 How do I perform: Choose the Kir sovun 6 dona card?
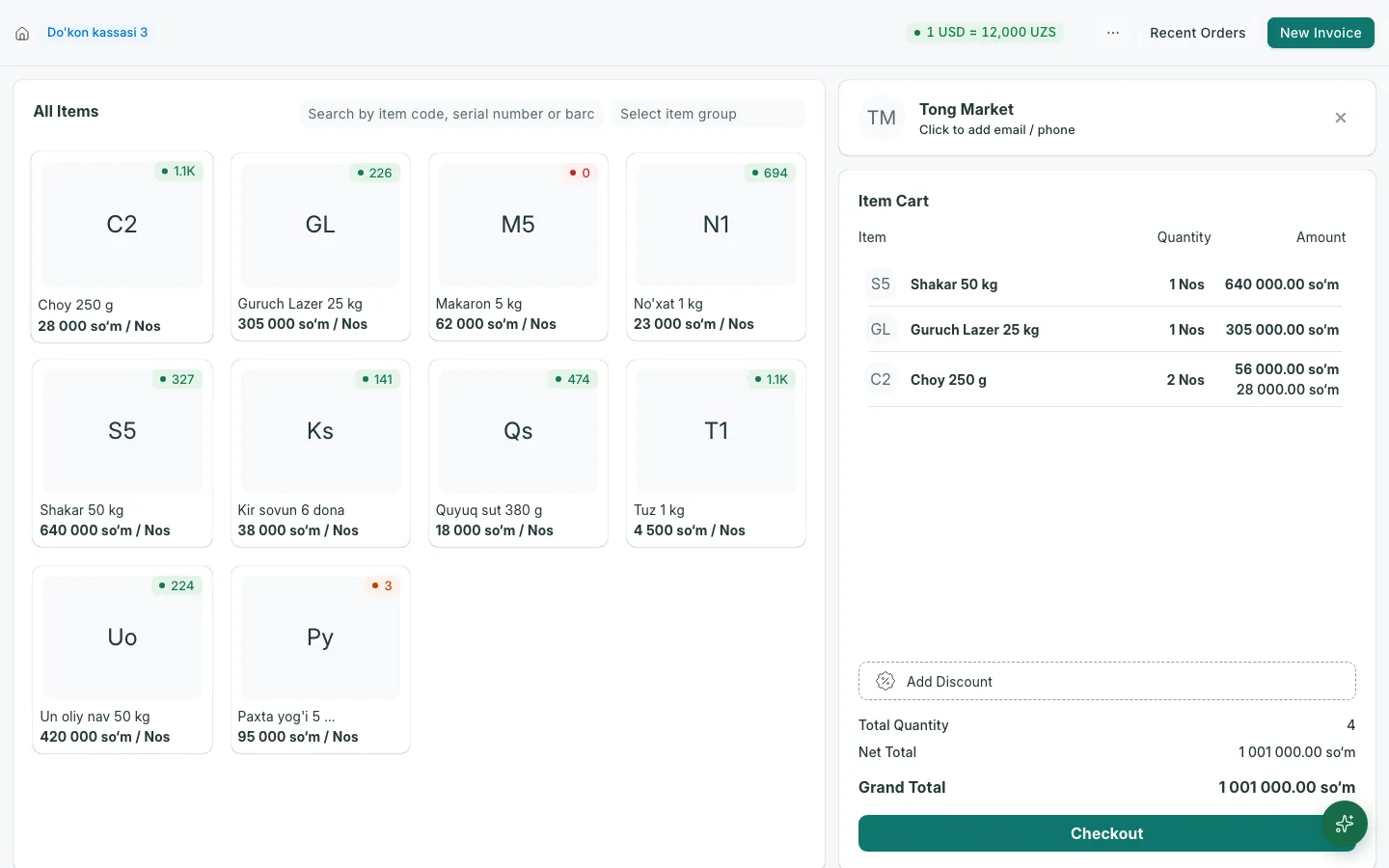[x=320, y=453]
